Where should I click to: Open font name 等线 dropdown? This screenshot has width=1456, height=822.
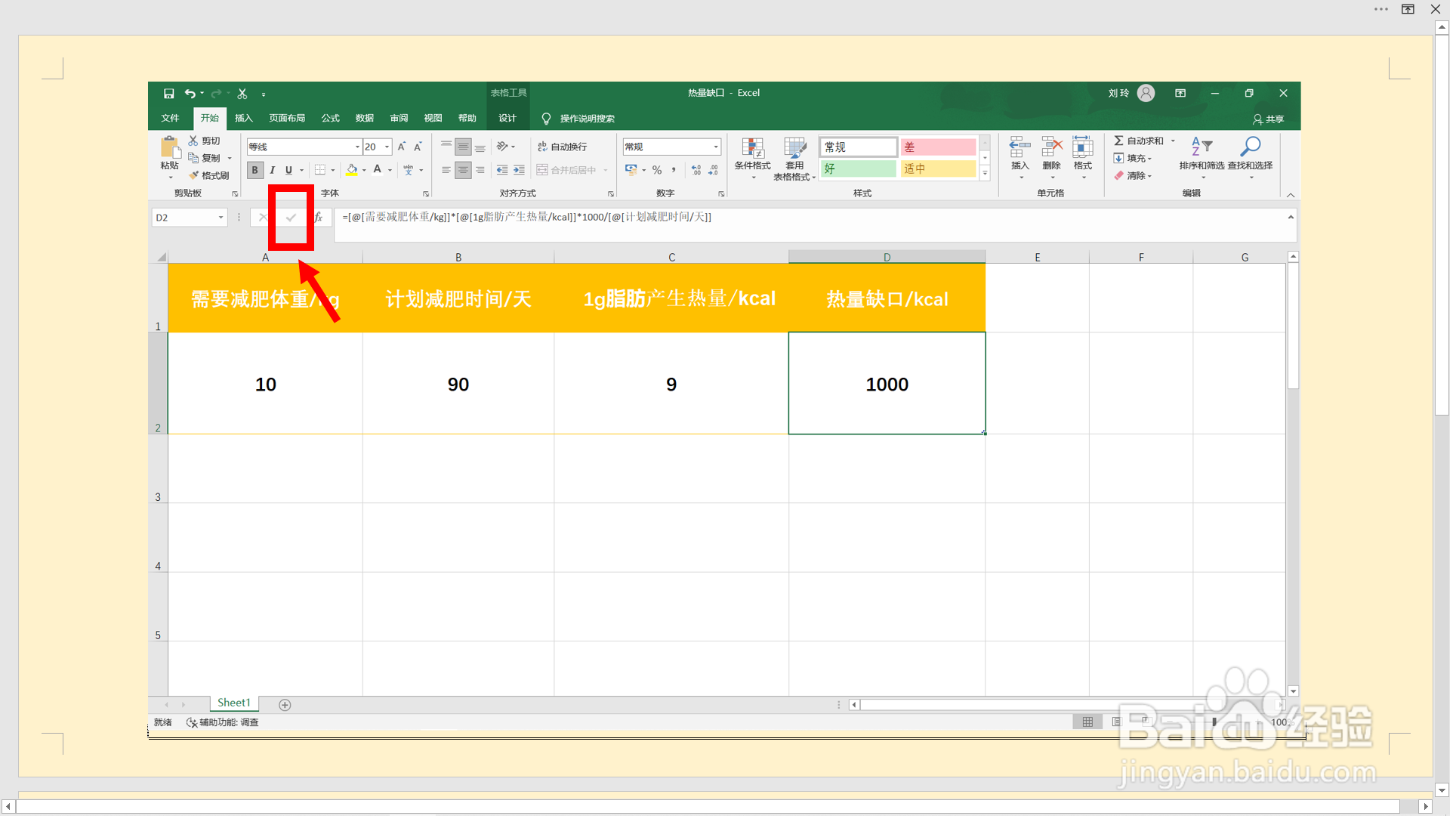(x=357, y=147)
